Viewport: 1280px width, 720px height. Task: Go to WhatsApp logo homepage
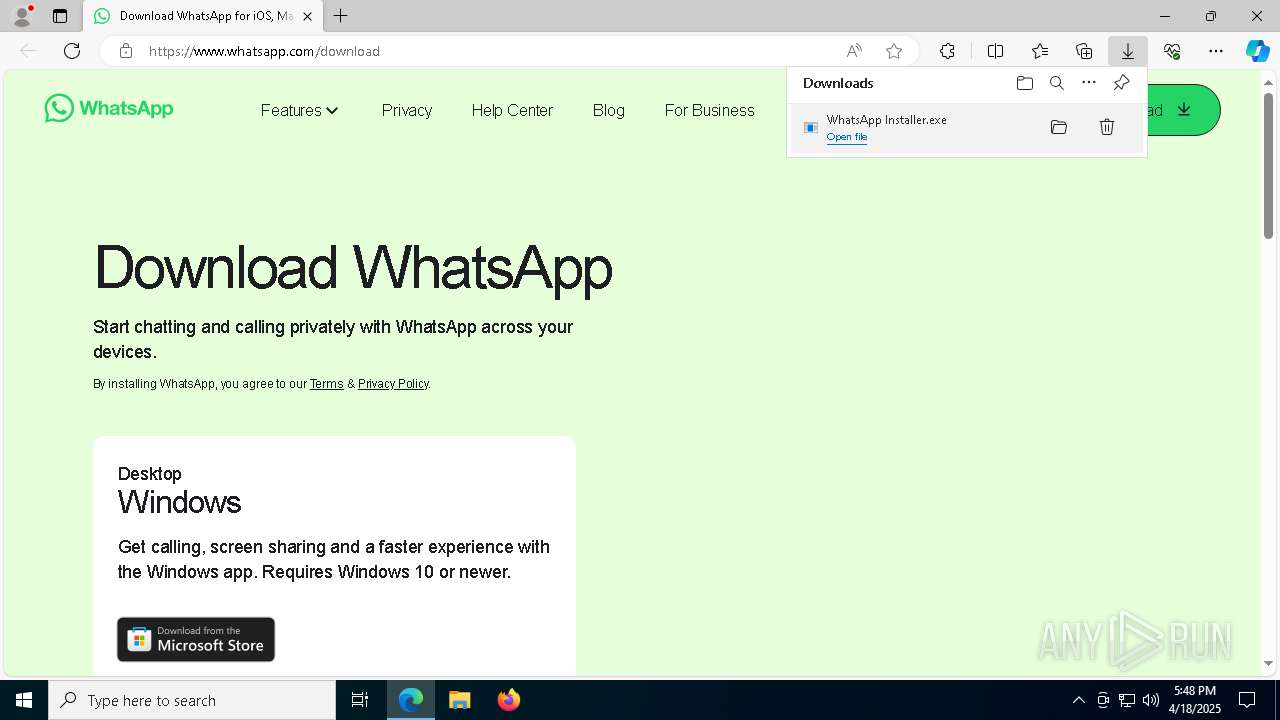109,108
